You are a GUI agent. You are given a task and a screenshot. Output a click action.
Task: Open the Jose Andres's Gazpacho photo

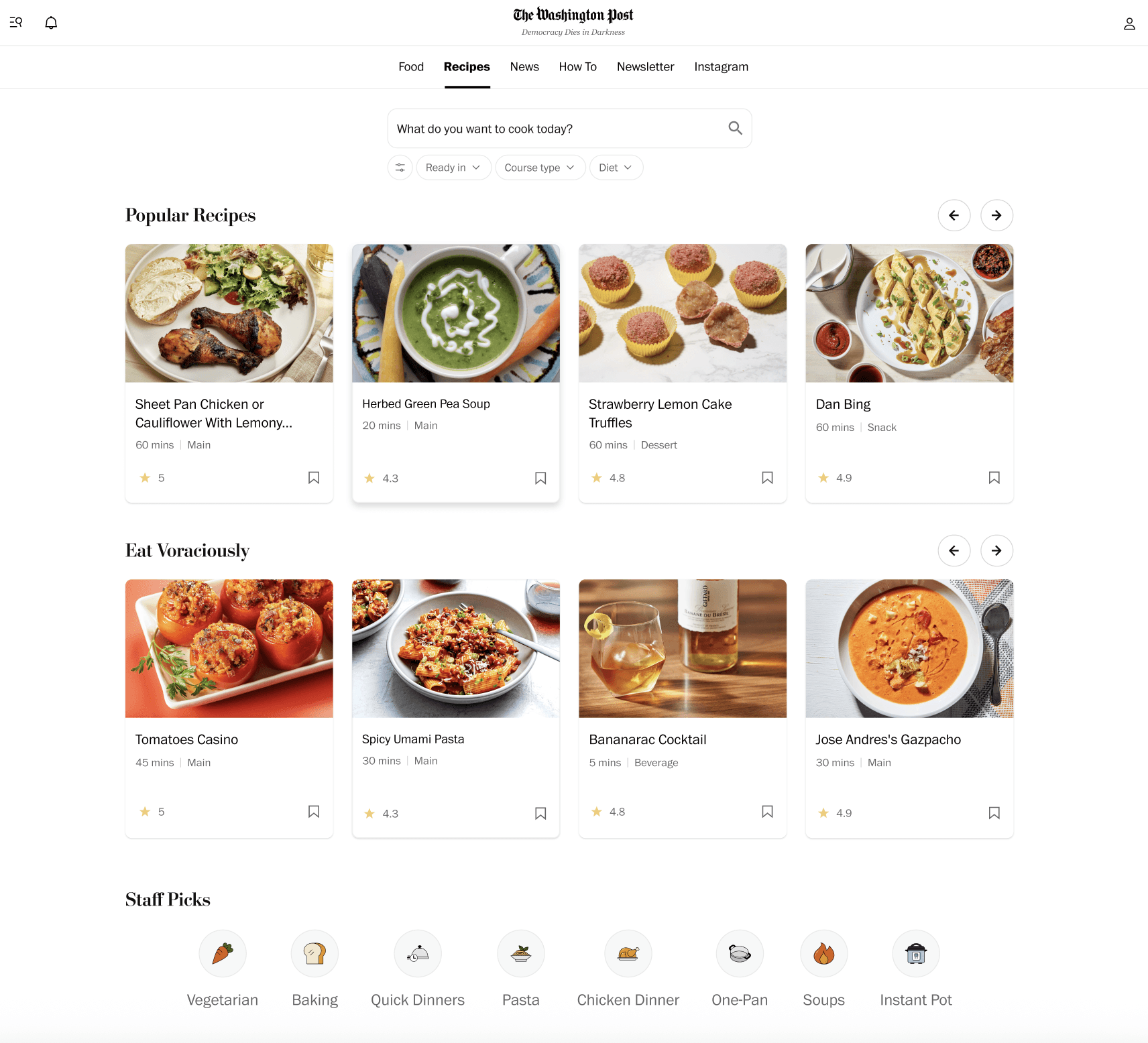(909, 648)
